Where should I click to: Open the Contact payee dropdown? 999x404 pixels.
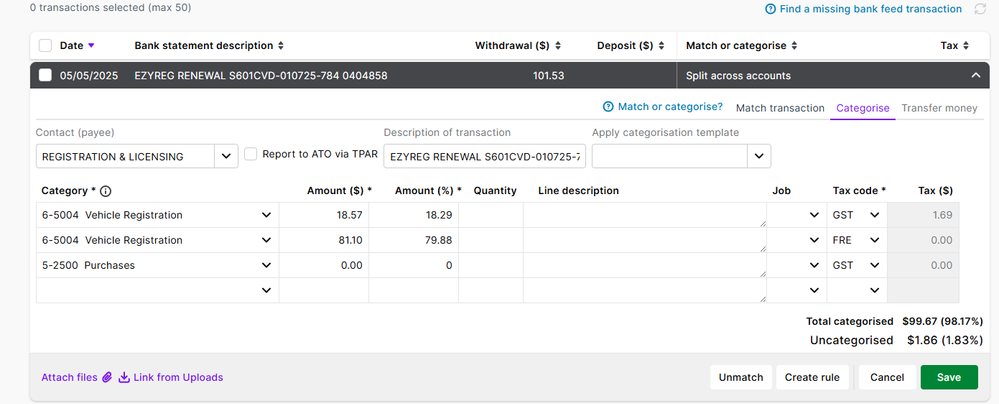click(226, 156)
